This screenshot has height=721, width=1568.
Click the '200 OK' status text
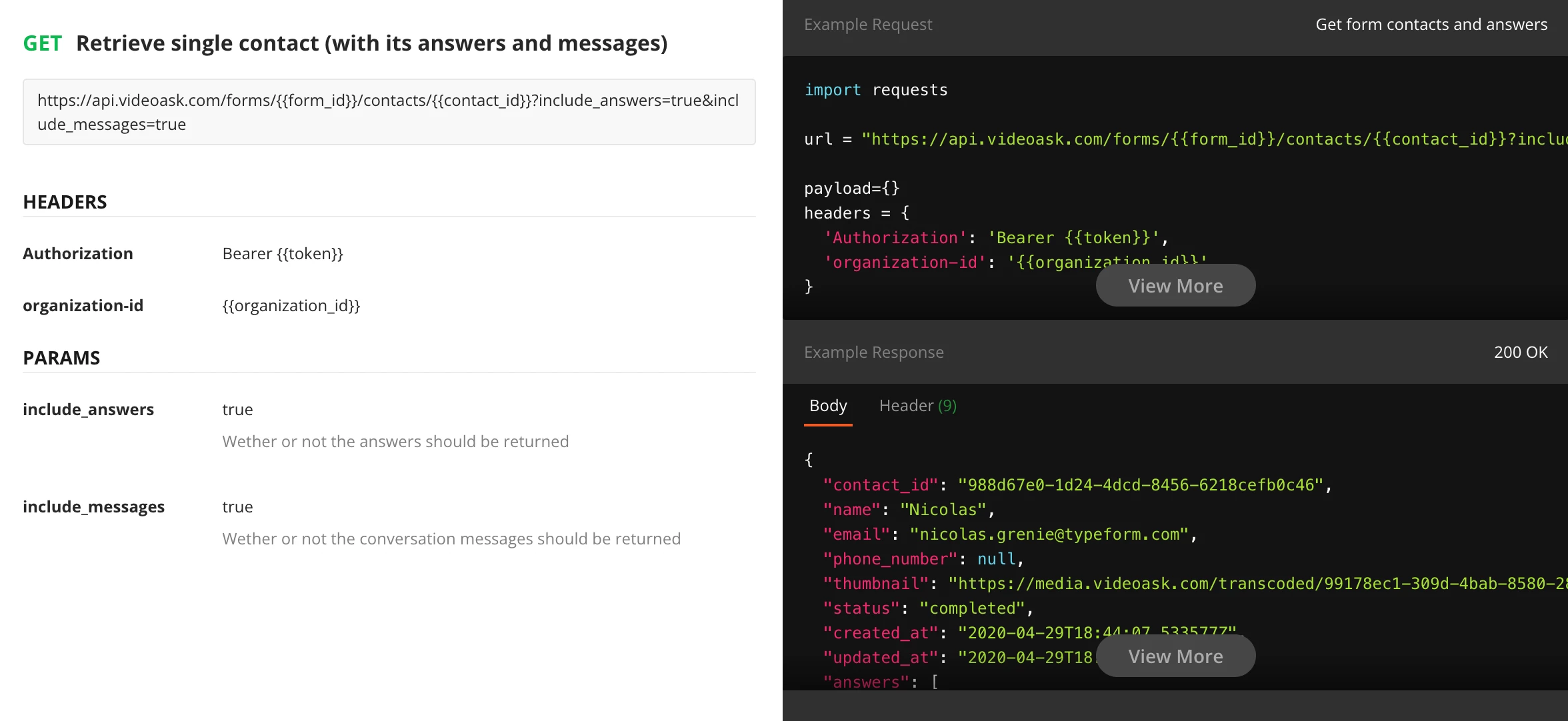1521,353
